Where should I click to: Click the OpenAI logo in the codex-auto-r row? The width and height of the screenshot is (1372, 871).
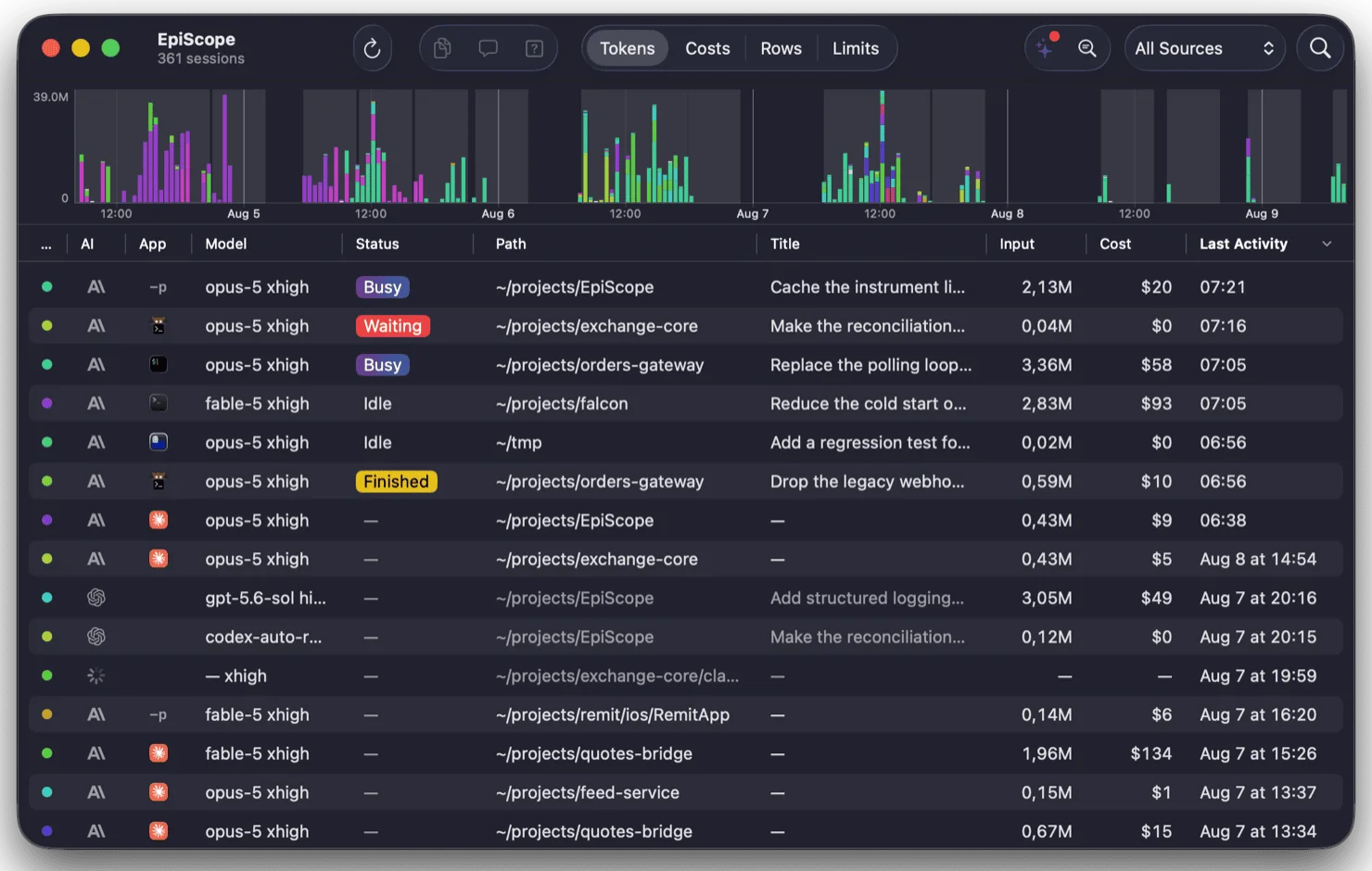click(96, 637)
